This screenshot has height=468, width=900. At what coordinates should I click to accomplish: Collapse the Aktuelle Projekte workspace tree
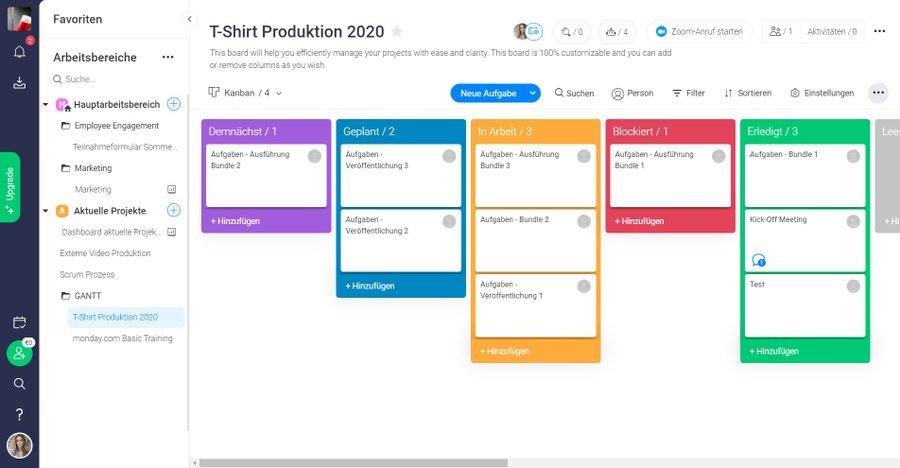46,211
